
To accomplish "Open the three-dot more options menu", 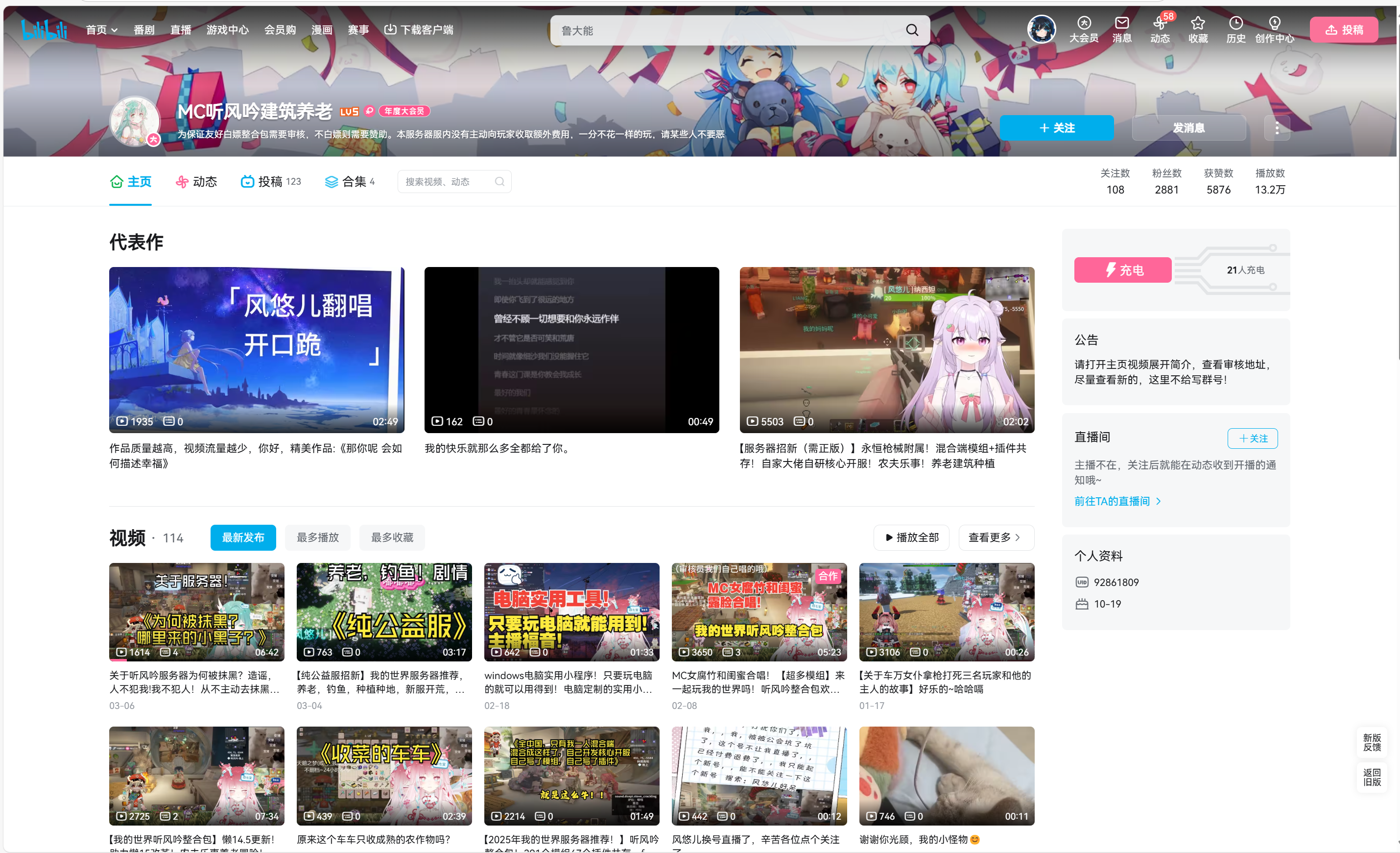I will (1277, 128).
